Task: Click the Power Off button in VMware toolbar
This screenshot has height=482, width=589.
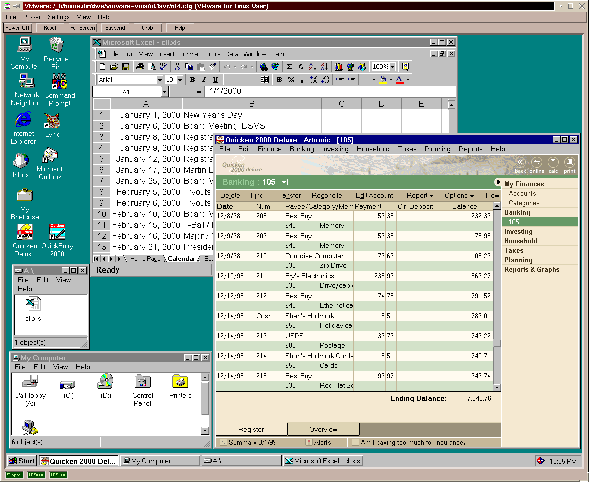Action: (18, 28)
